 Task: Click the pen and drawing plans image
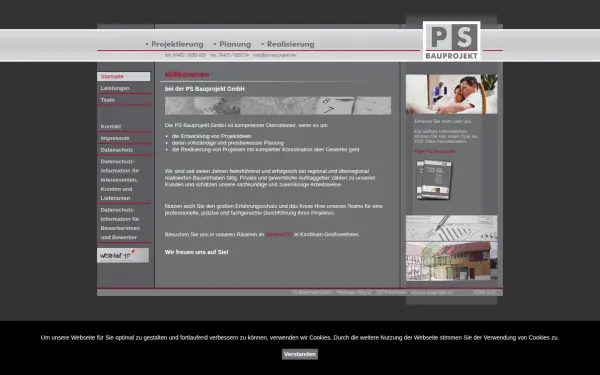click(452, 228)
